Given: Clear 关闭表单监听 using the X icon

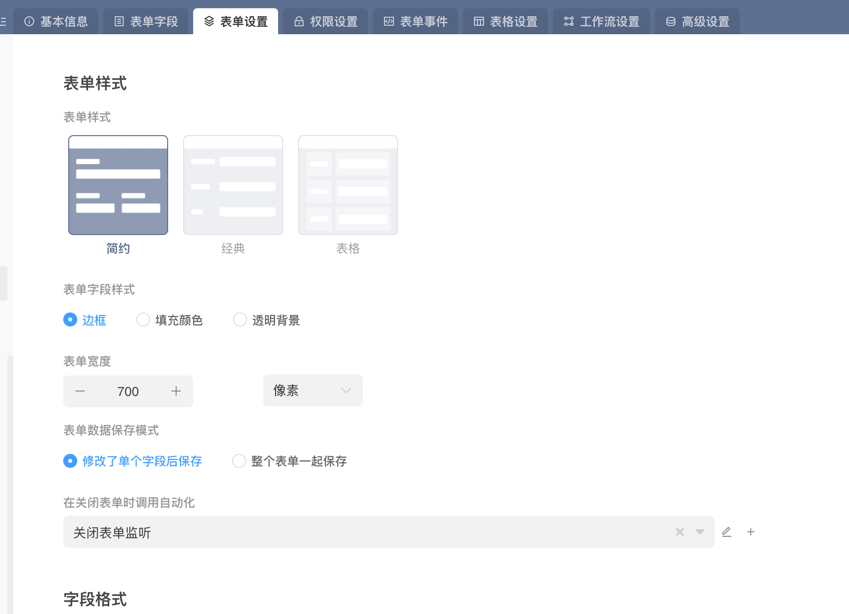Looking at the screenshot, I should point(679,531).
